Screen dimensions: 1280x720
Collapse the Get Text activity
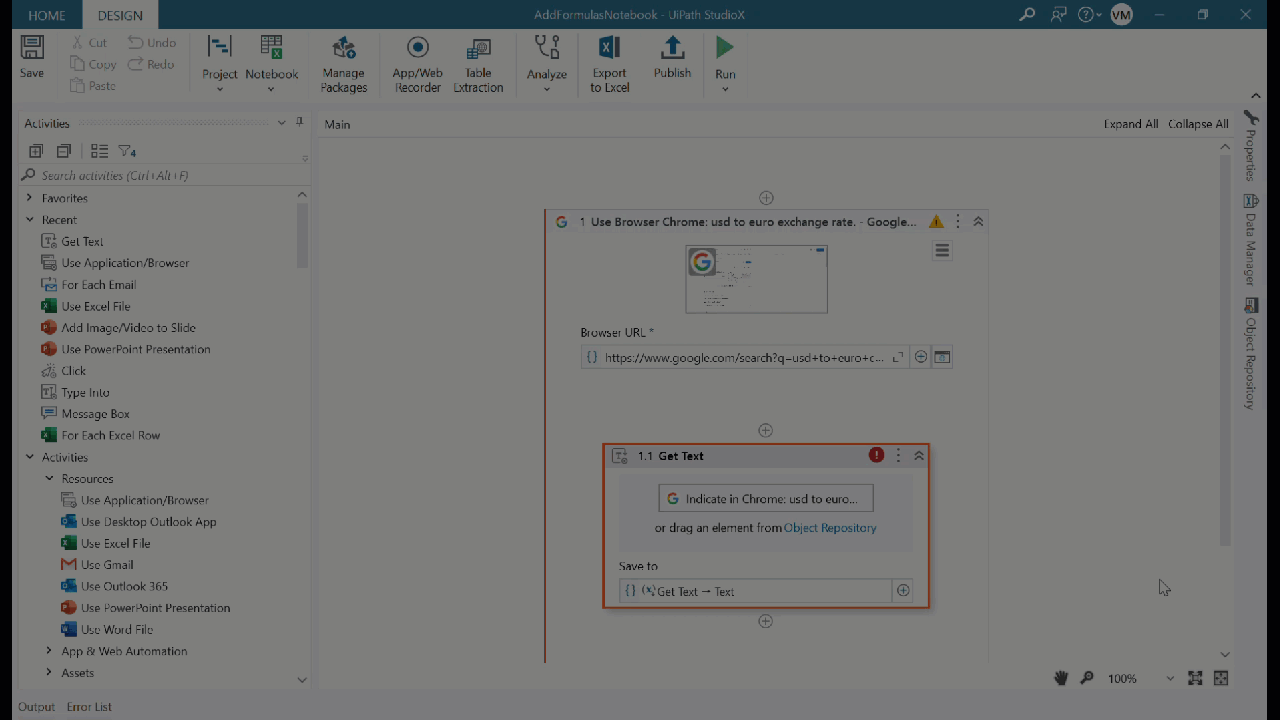pos(919,456)
